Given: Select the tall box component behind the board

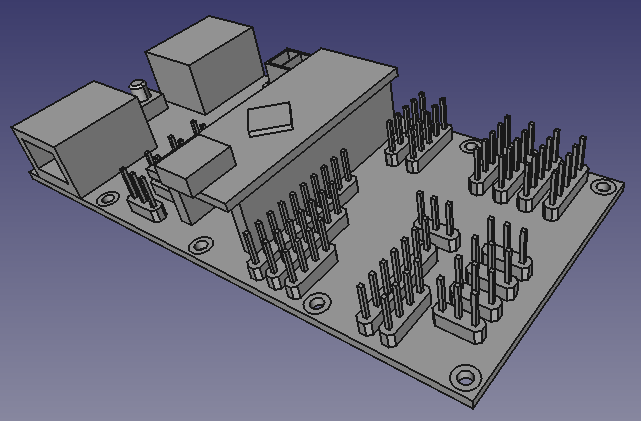Looking at the screenshot, I should coord(206,65).
